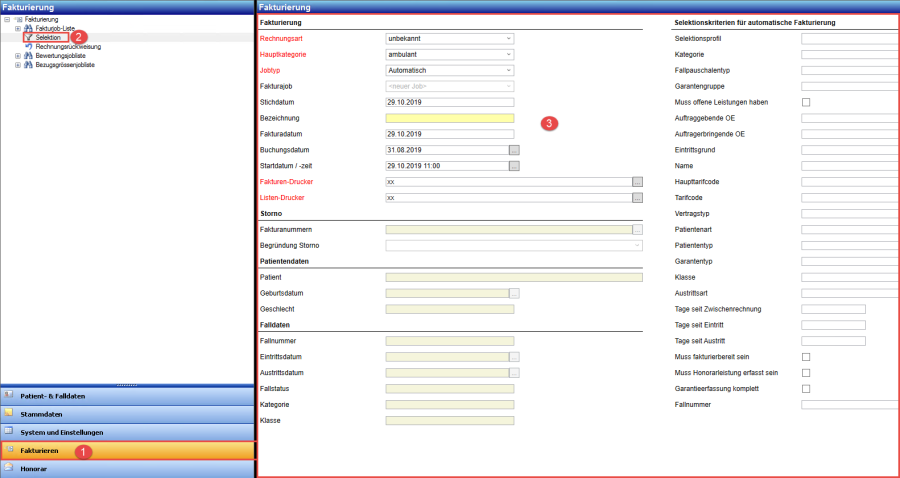Click the date picker button beside Buchungsdatum
The height and width of the screenshot is (478, 900).
(x=515, y=150)
